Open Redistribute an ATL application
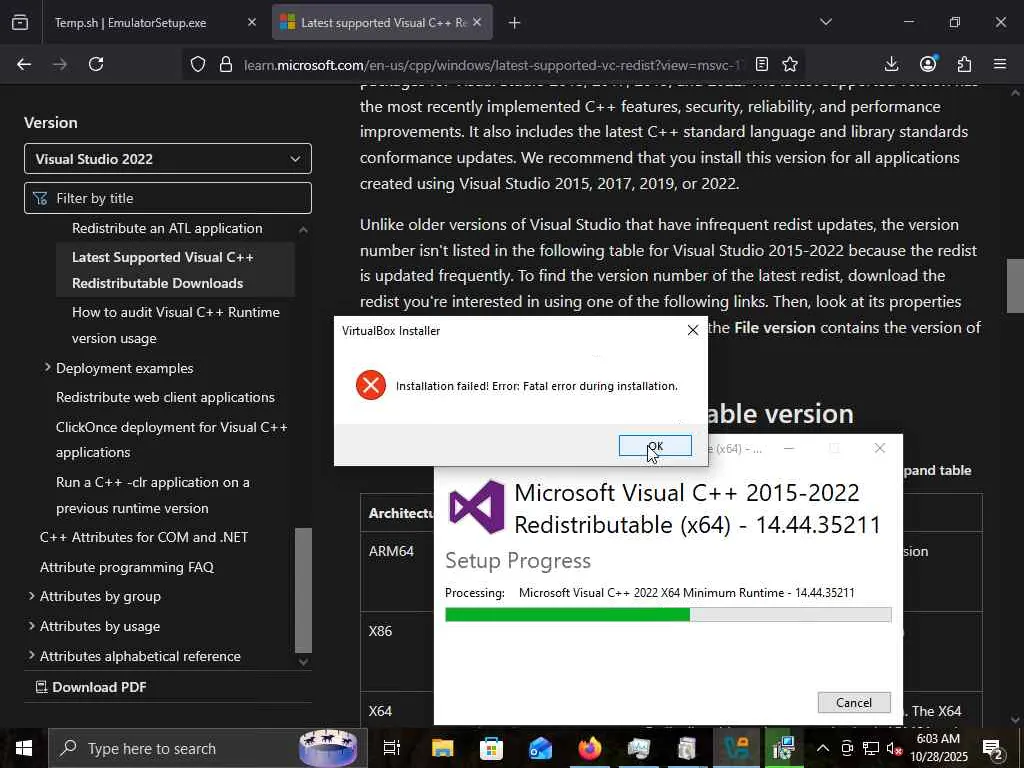 167,229
